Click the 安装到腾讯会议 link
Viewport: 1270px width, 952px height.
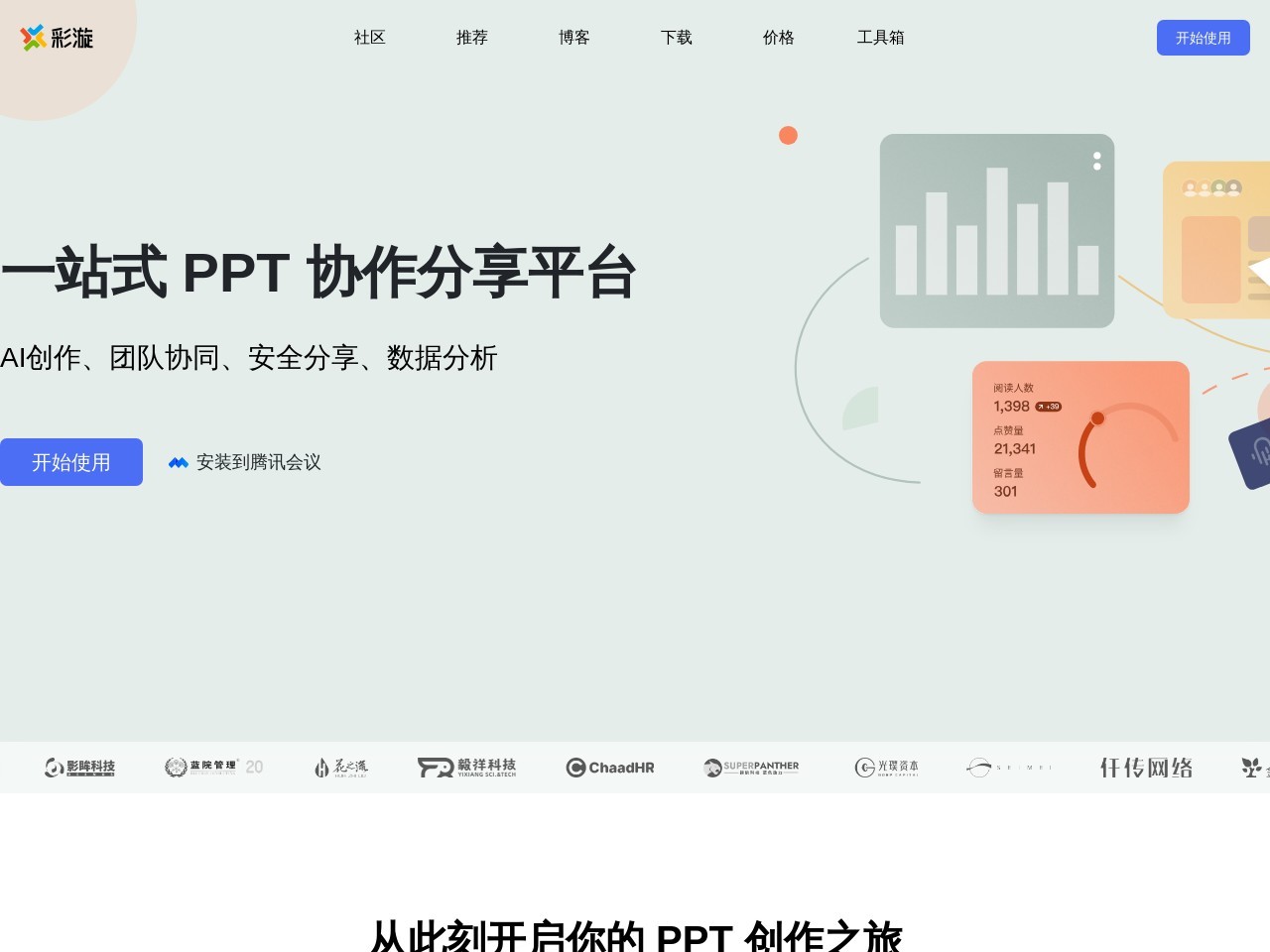(x=258, y=462)
